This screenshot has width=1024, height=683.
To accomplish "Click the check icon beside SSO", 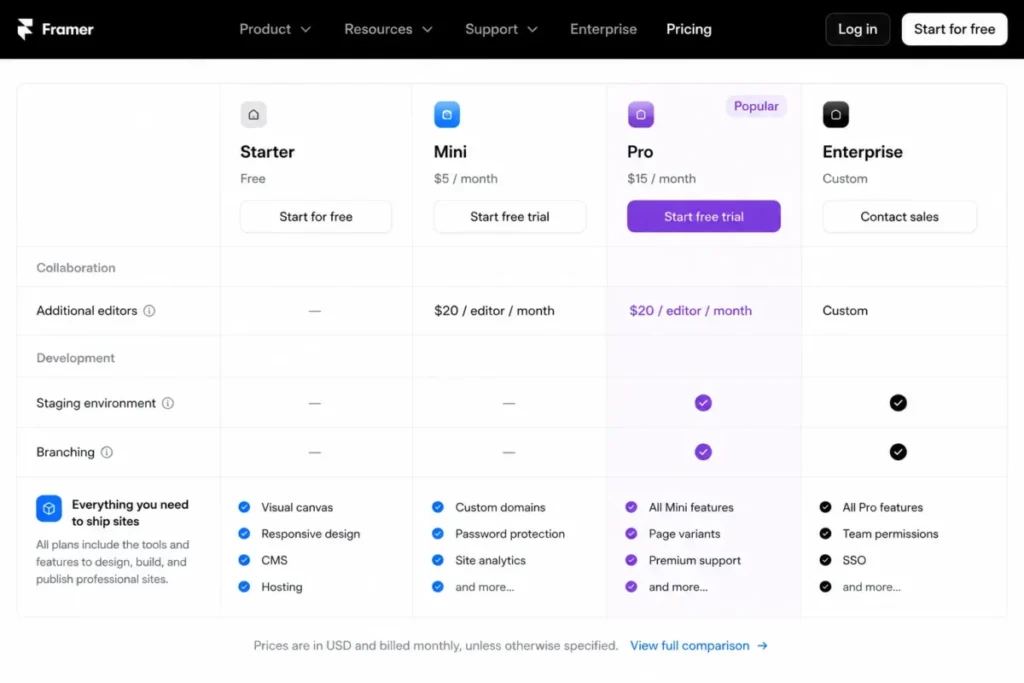I will pos(825,560).
